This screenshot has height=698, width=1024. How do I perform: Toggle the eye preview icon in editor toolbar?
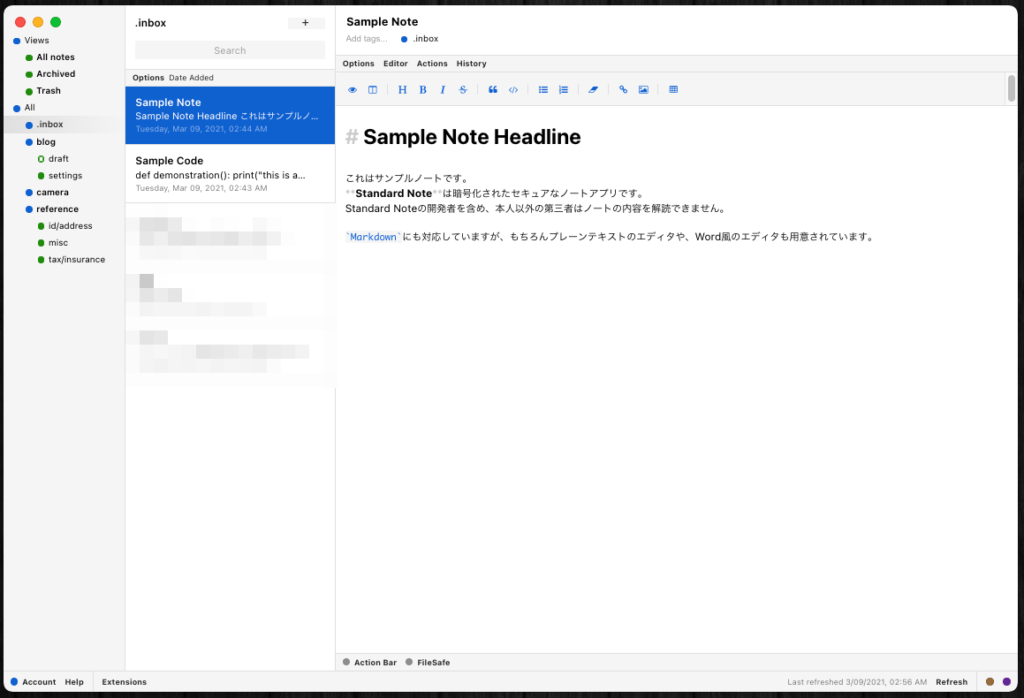point(353,90)
